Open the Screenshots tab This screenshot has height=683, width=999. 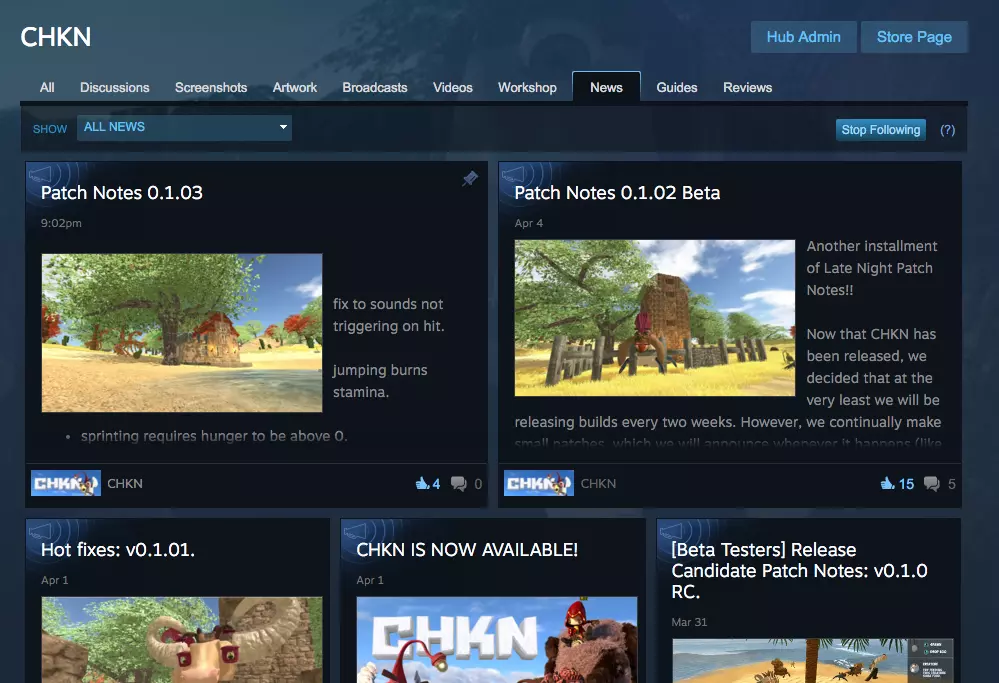211,87
